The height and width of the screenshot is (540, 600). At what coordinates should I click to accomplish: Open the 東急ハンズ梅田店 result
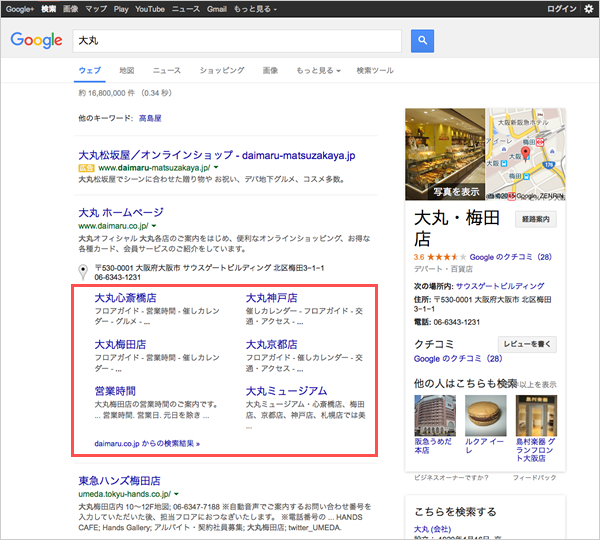click(x=119, y=481)
